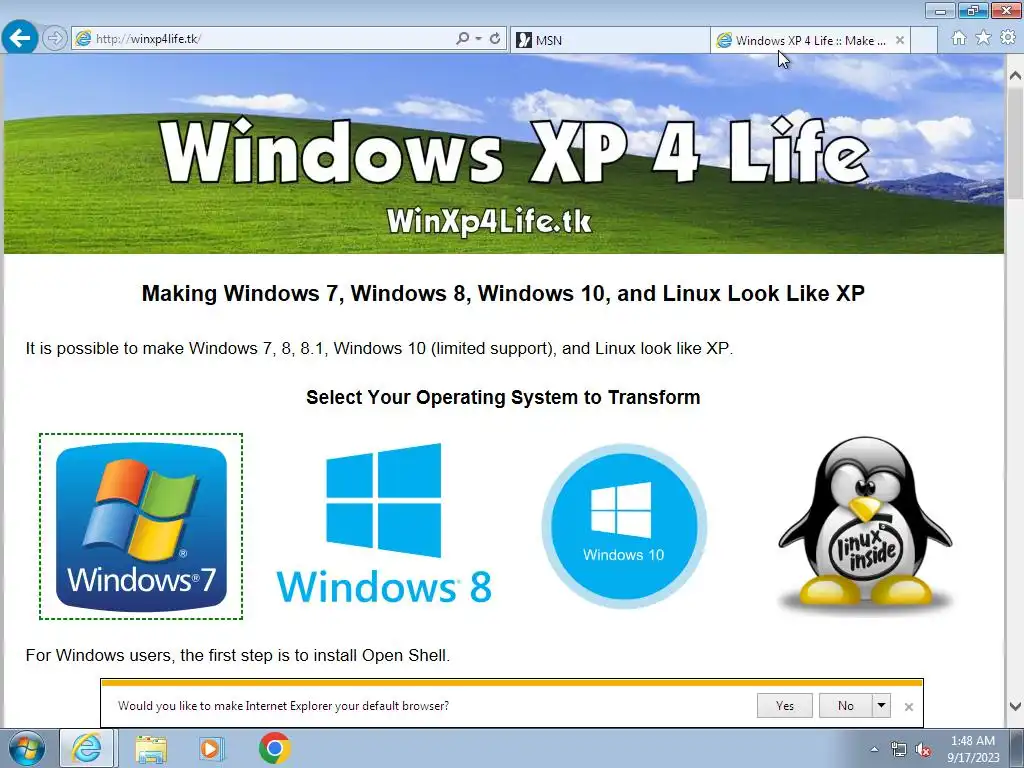The height and width of the screenshot is (768, 1024).
Task: Open Favorites star icon
Action: click(983, 38)
